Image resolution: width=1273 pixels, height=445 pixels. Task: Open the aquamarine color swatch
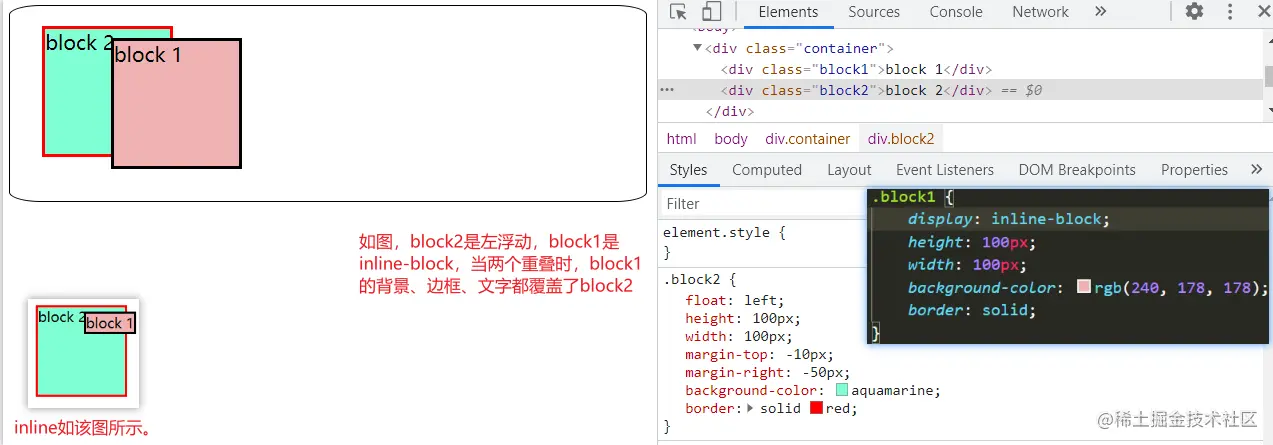[x=841, y=390]
